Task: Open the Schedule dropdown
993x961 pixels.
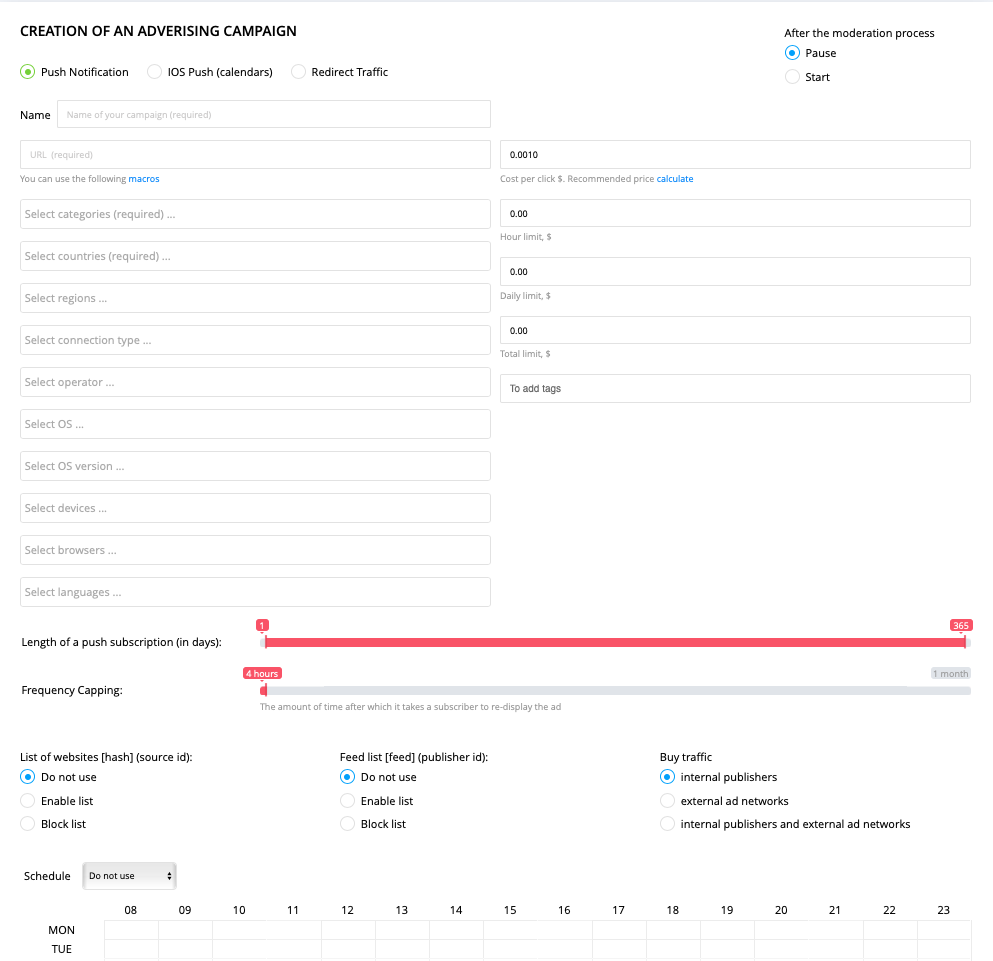Action: point(129,875)
